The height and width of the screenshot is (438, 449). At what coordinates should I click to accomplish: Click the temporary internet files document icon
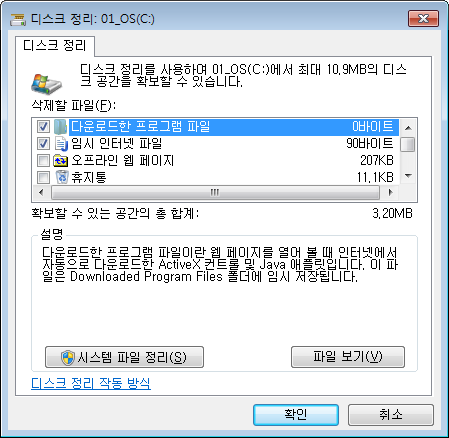click(x=61, y=144)
